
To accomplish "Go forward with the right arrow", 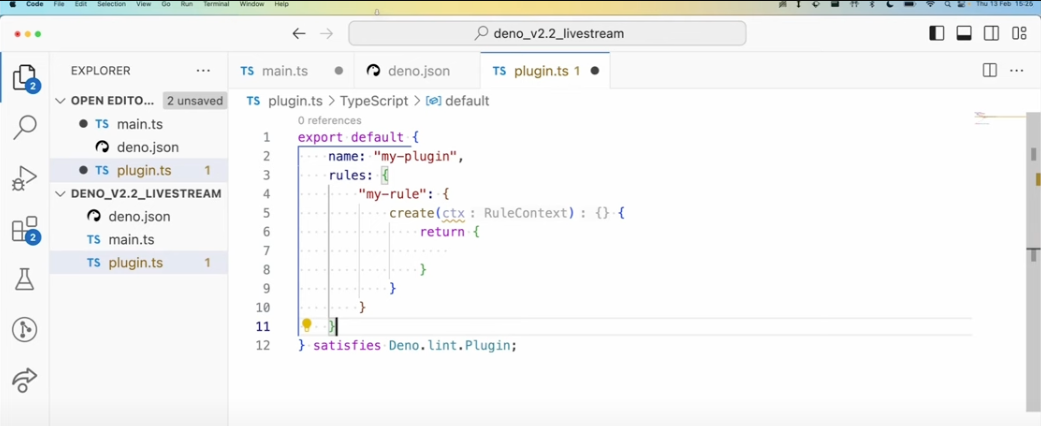I will point(326,33).
